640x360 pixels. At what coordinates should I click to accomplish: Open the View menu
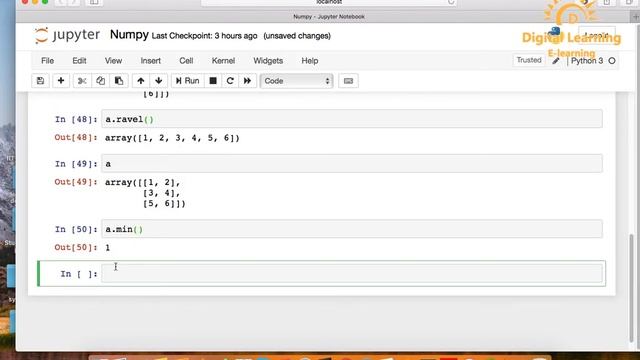coord(113,61)
